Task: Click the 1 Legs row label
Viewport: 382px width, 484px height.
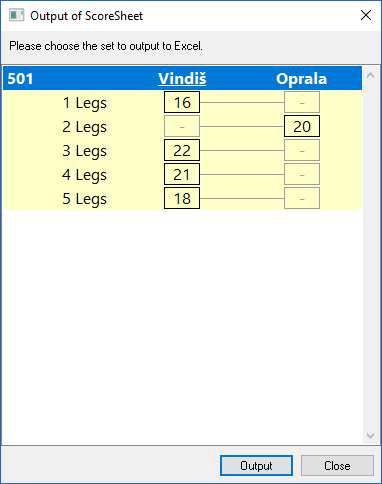Action: click(85, 103)
